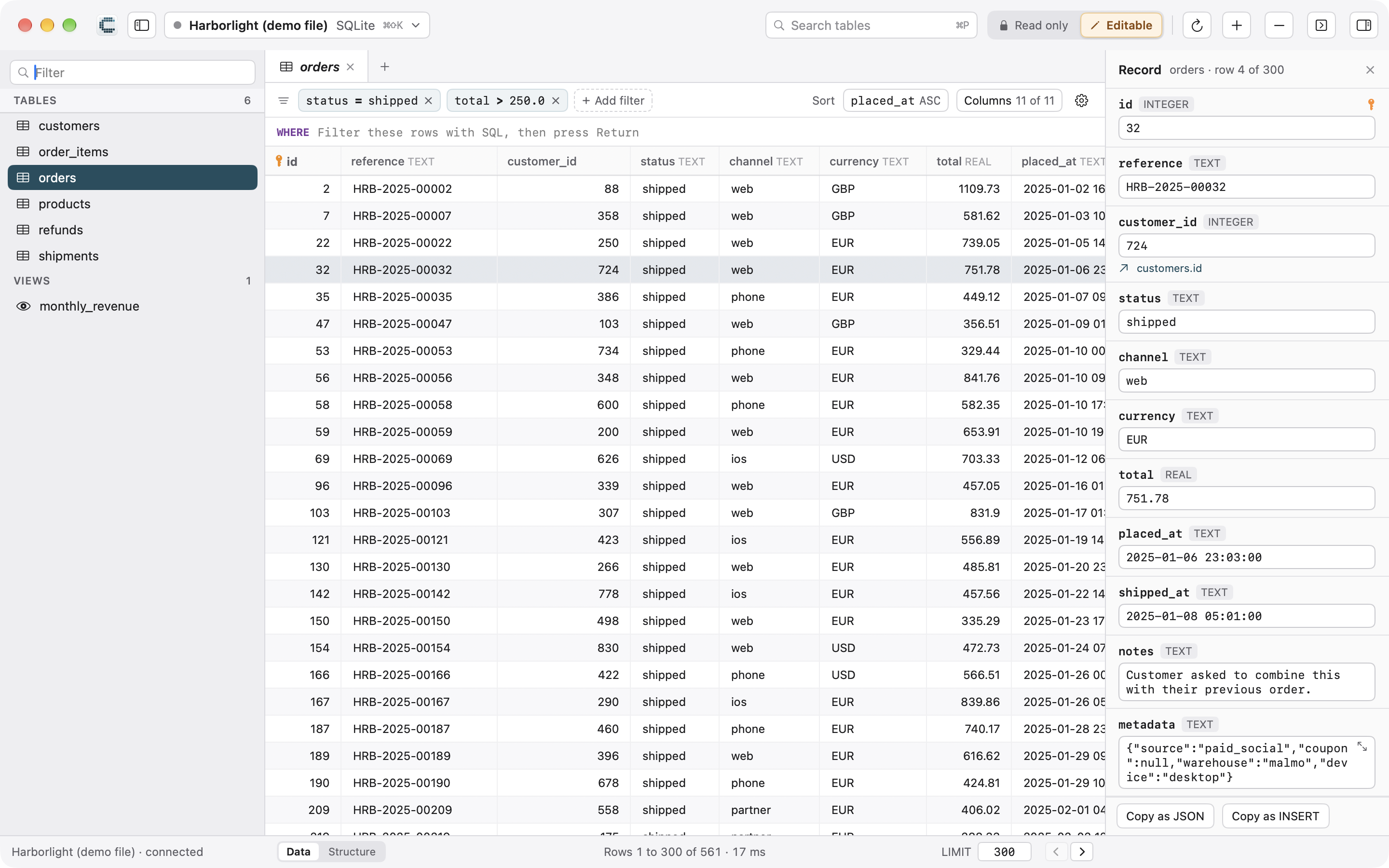The image size is (1389, 868).
Task: Switch to Read only mode
Action: coord(1034,25)
